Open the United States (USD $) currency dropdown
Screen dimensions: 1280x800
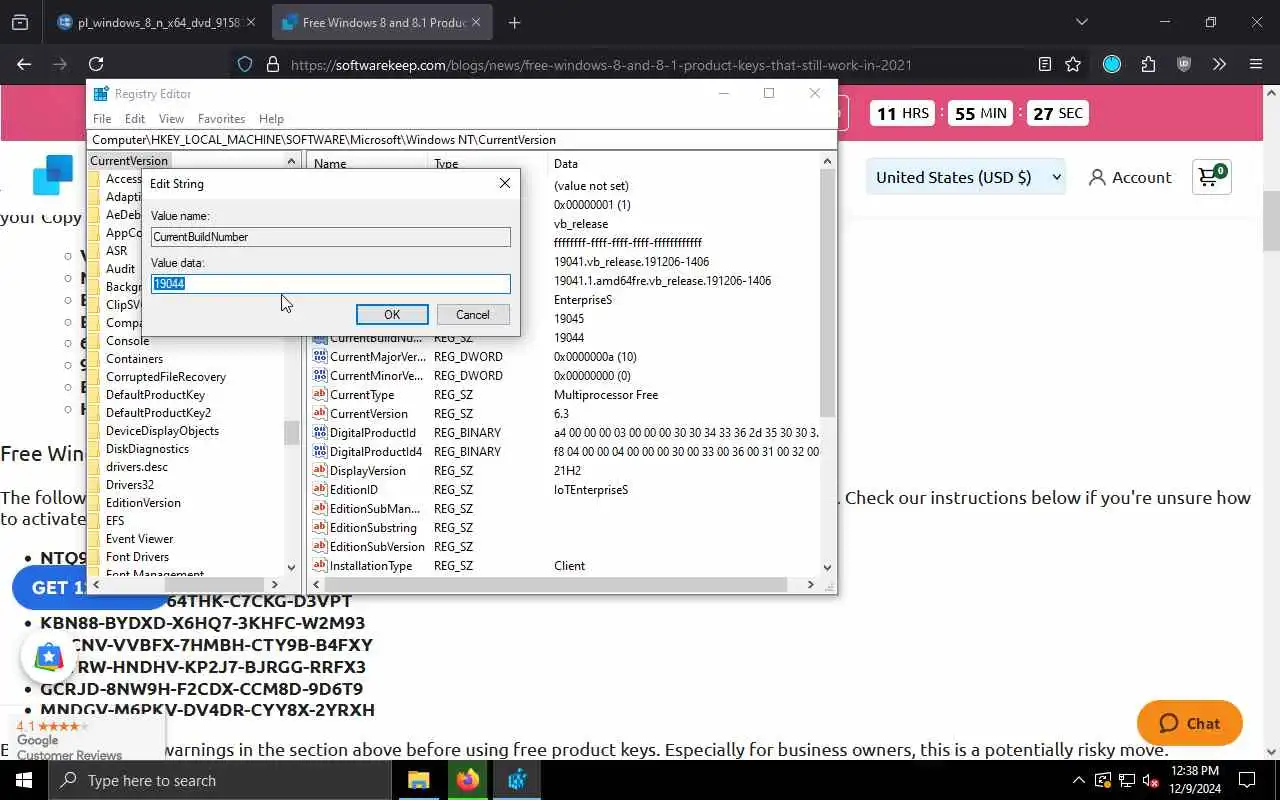[966, 177]
